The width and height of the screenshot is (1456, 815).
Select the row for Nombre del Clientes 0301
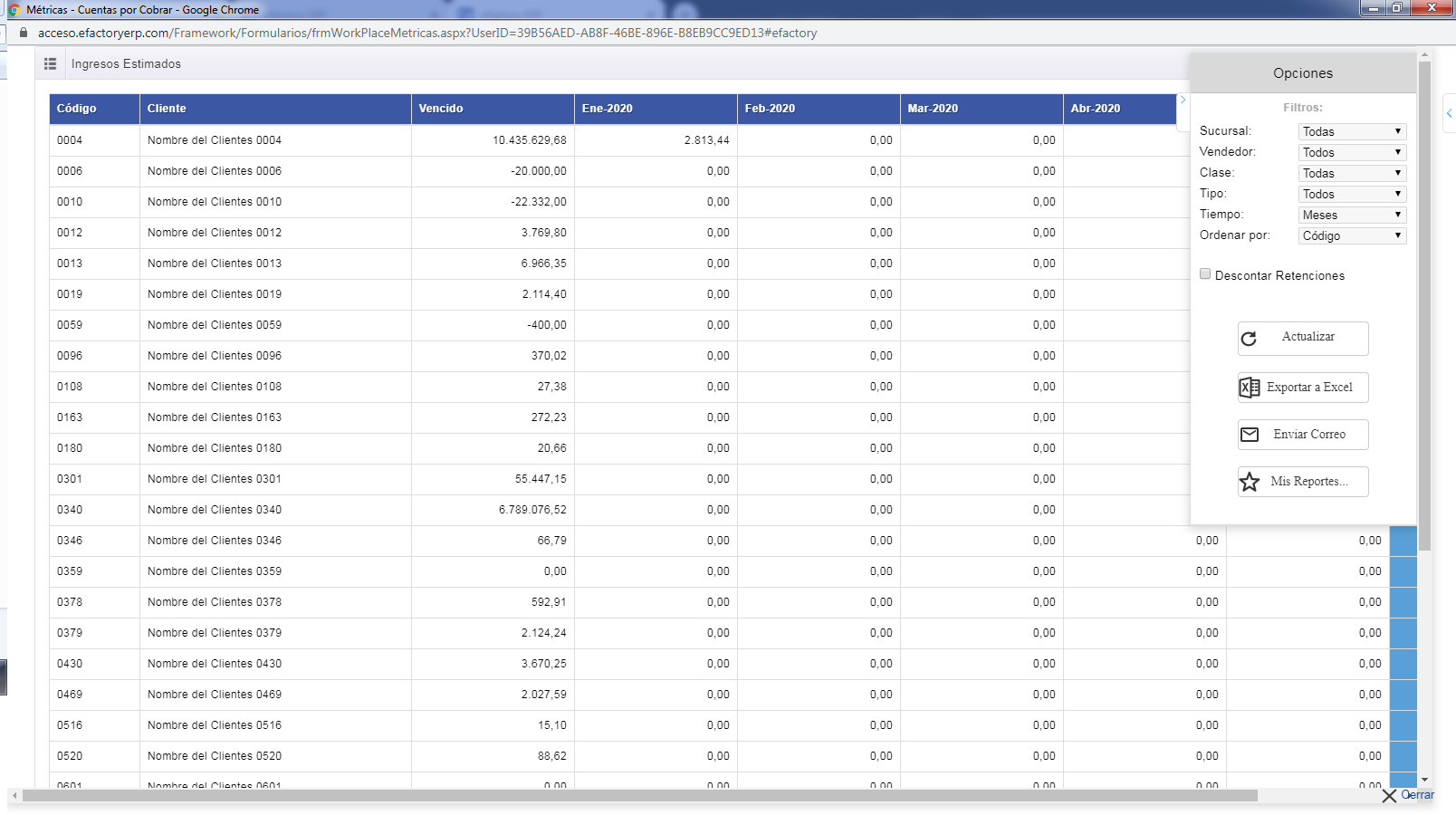tap(215, 479)
